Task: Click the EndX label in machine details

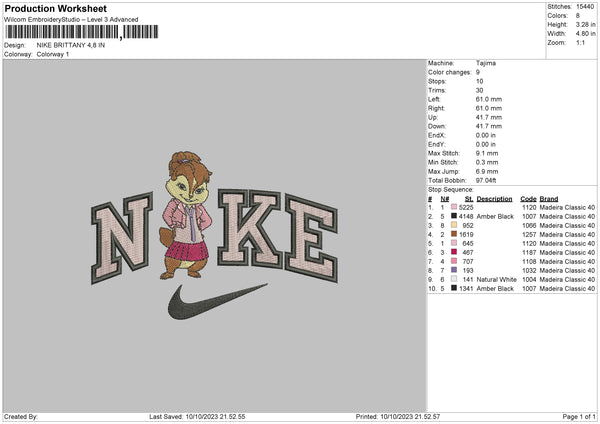Action: [437, 135]
